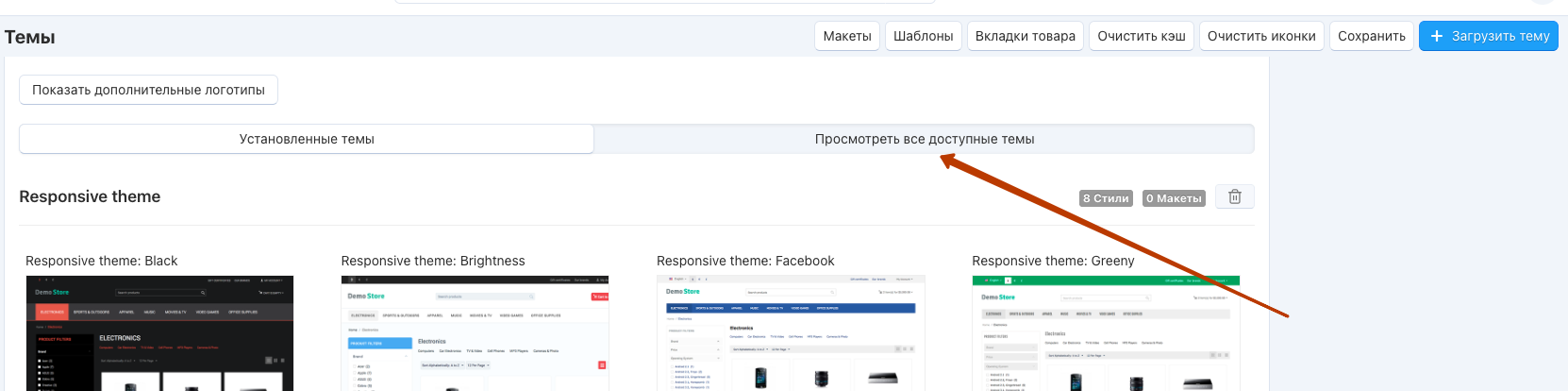Open the Шаблоны section

(x=923, y=36)
